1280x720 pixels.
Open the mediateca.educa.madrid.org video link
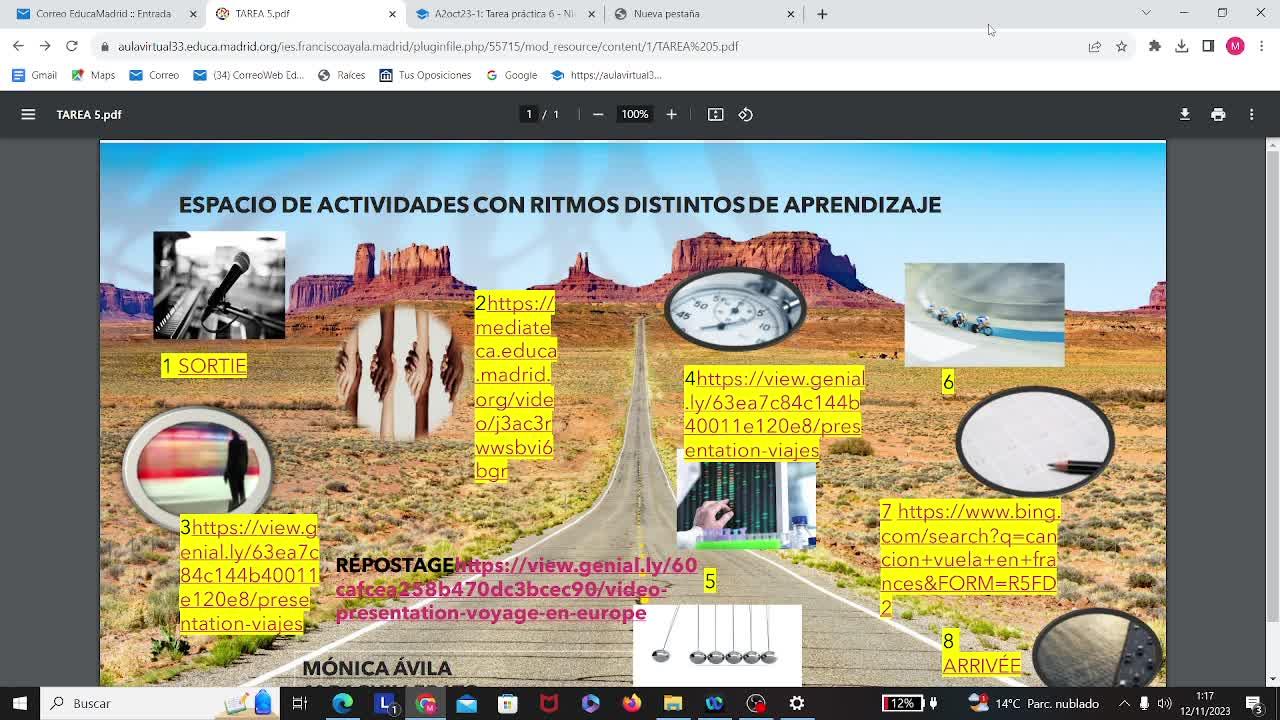(515, 387)
